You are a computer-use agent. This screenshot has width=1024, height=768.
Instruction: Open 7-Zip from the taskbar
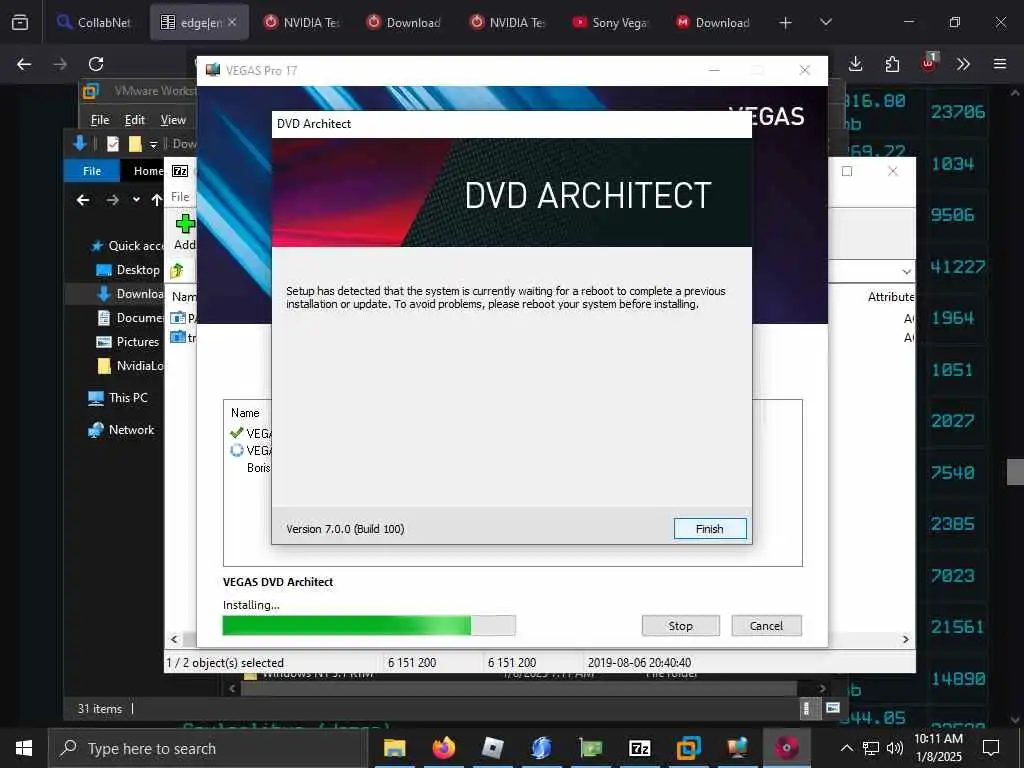639,748
